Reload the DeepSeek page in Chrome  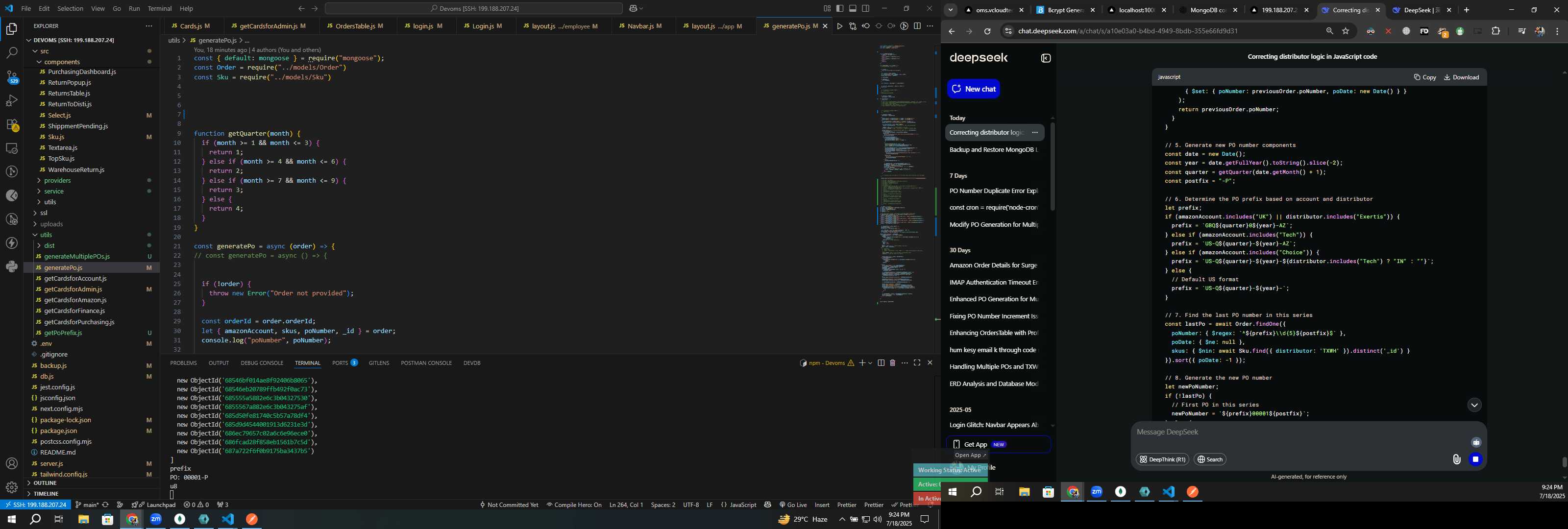point(987,31)
